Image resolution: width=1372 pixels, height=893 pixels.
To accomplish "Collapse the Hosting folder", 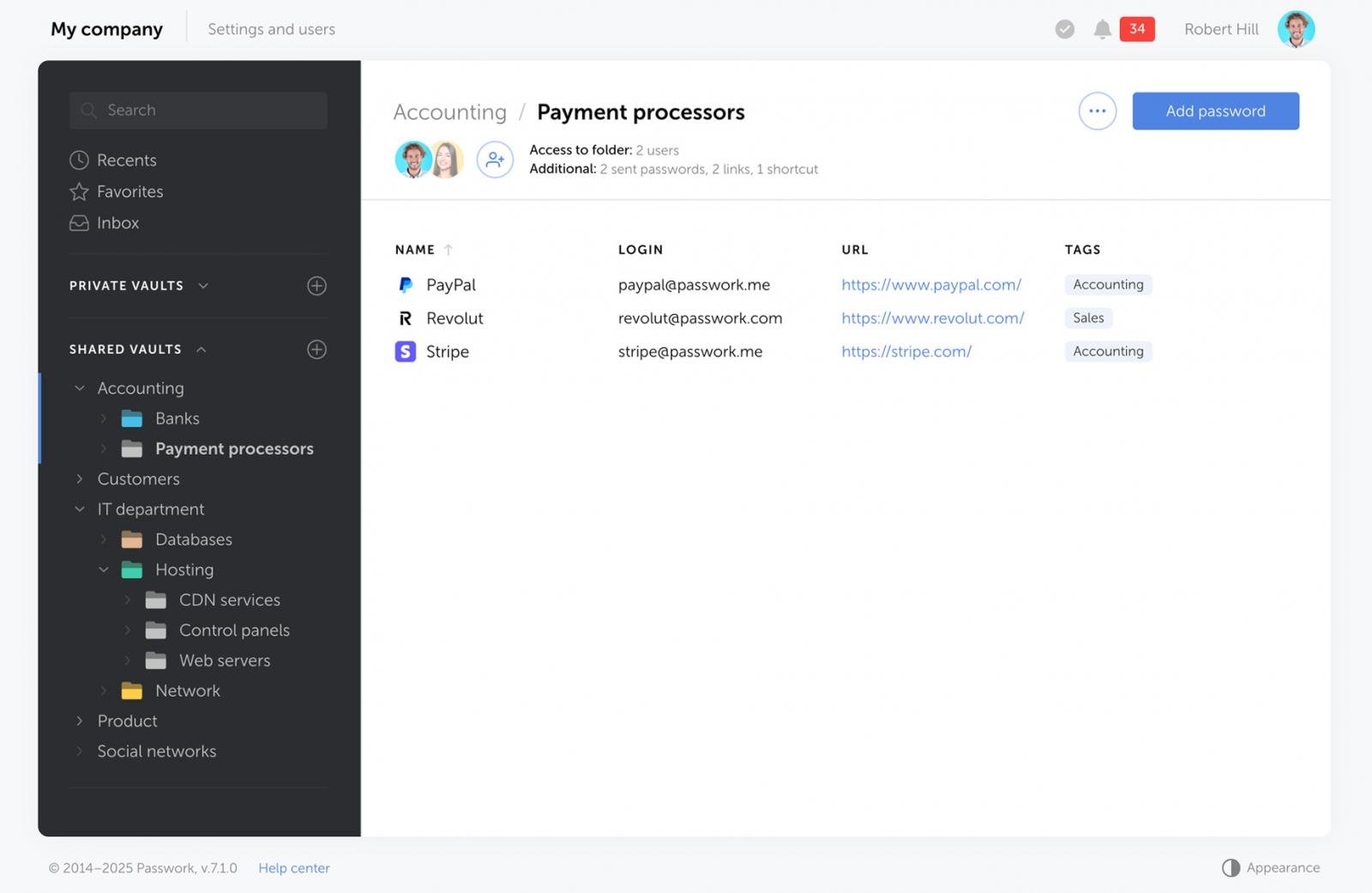I will 105,569.
